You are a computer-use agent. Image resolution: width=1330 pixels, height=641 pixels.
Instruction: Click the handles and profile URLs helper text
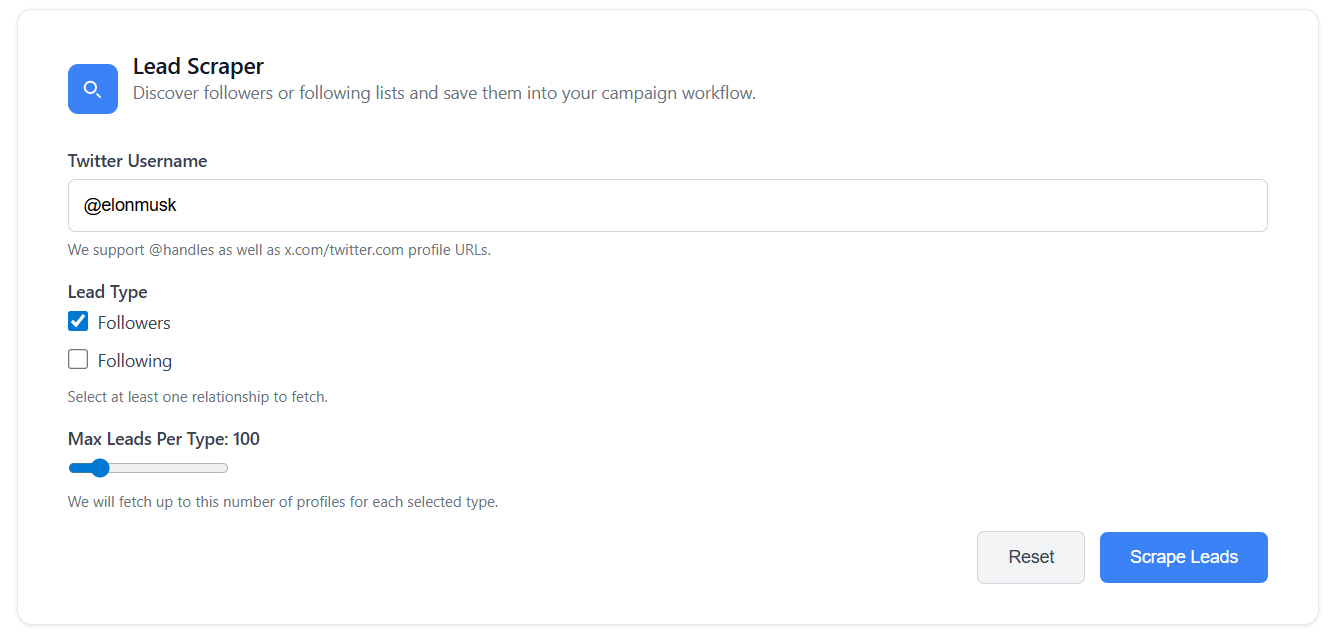point(278,249)
